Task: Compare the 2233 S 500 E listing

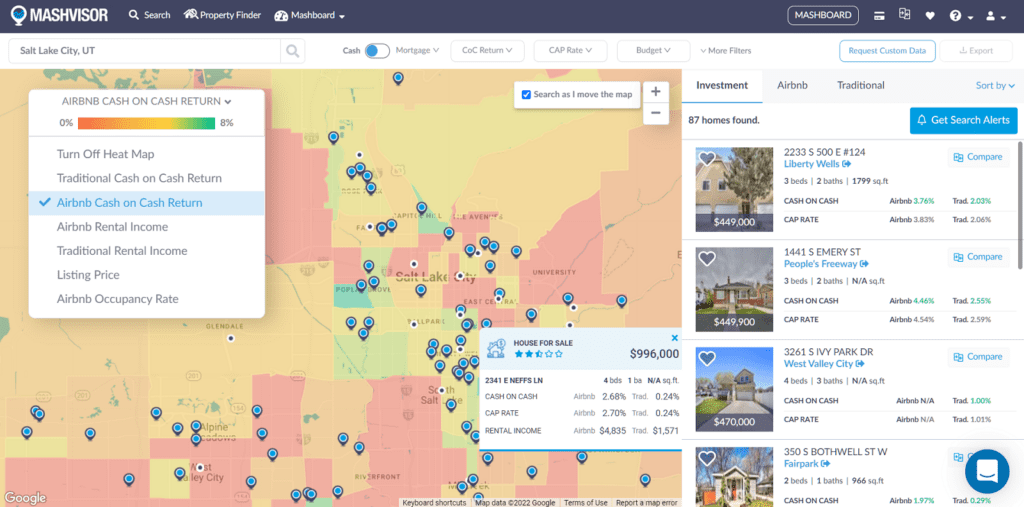Action: pyautogui.click(x=978, y=157)
